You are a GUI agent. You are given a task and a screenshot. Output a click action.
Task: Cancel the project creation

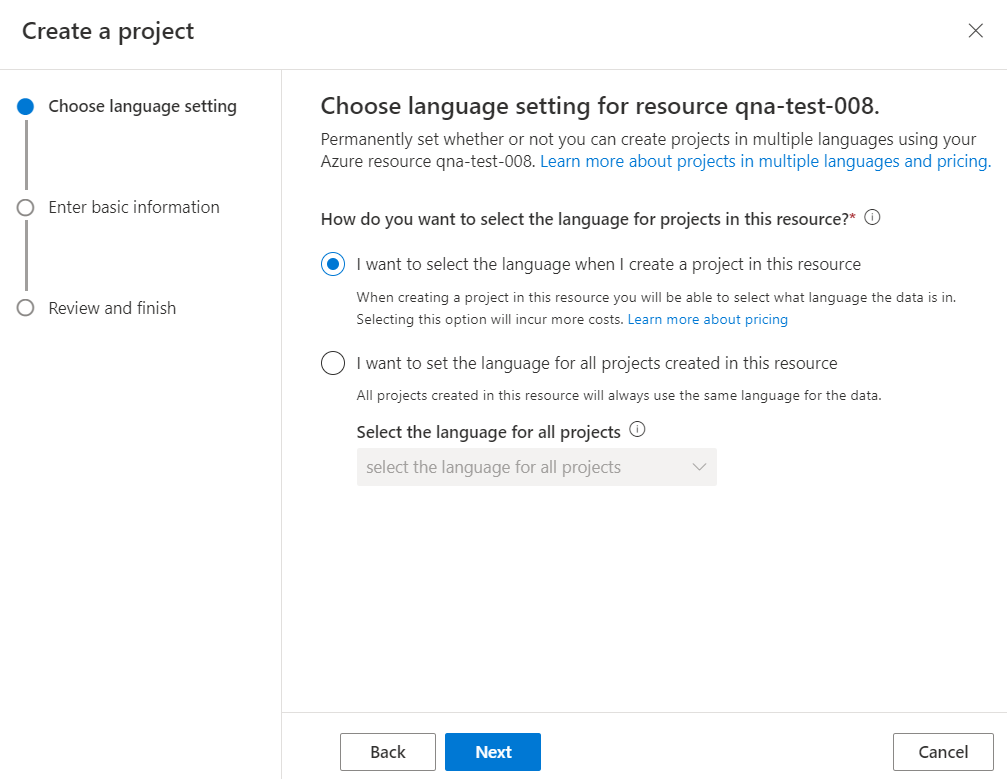click(943, 752)
